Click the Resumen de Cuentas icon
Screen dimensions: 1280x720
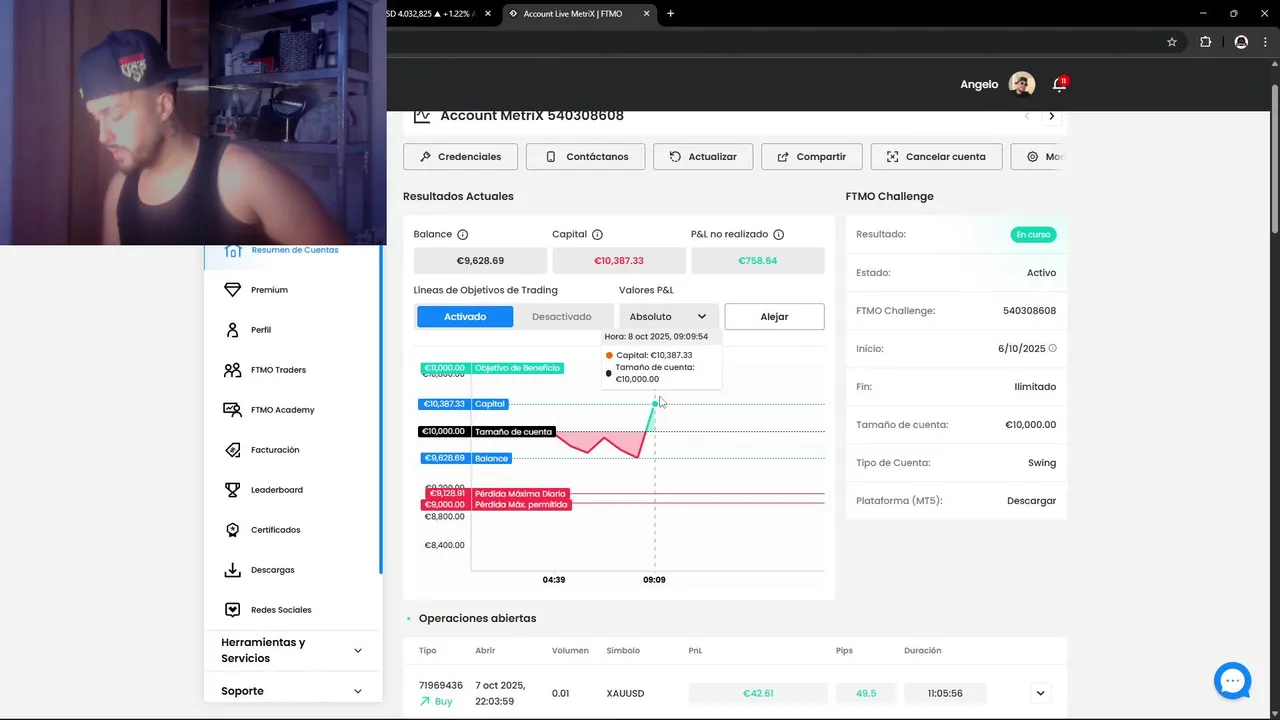point(232,251)
